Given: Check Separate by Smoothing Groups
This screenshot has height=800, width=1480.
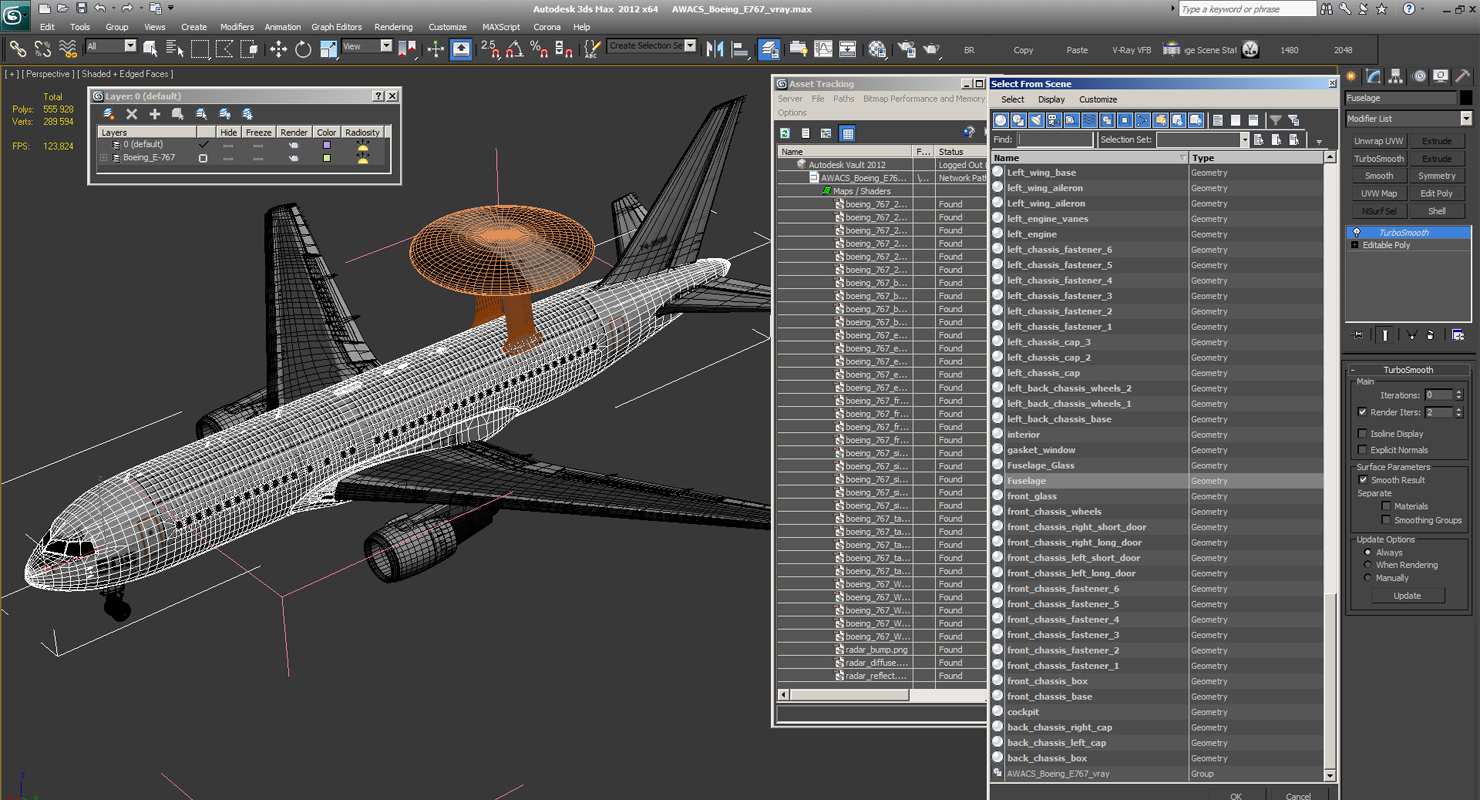Looking at the screenshot, I should click(1386, 520).
